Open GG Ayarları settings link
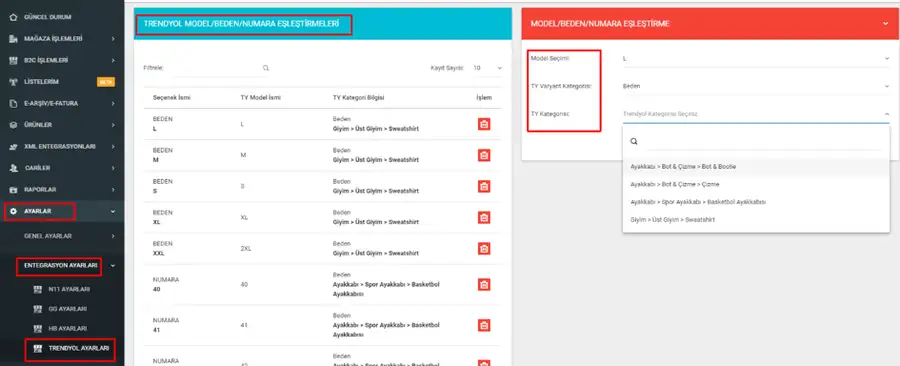900x366 pixels. pyautogui.click(x=68, y=309)
